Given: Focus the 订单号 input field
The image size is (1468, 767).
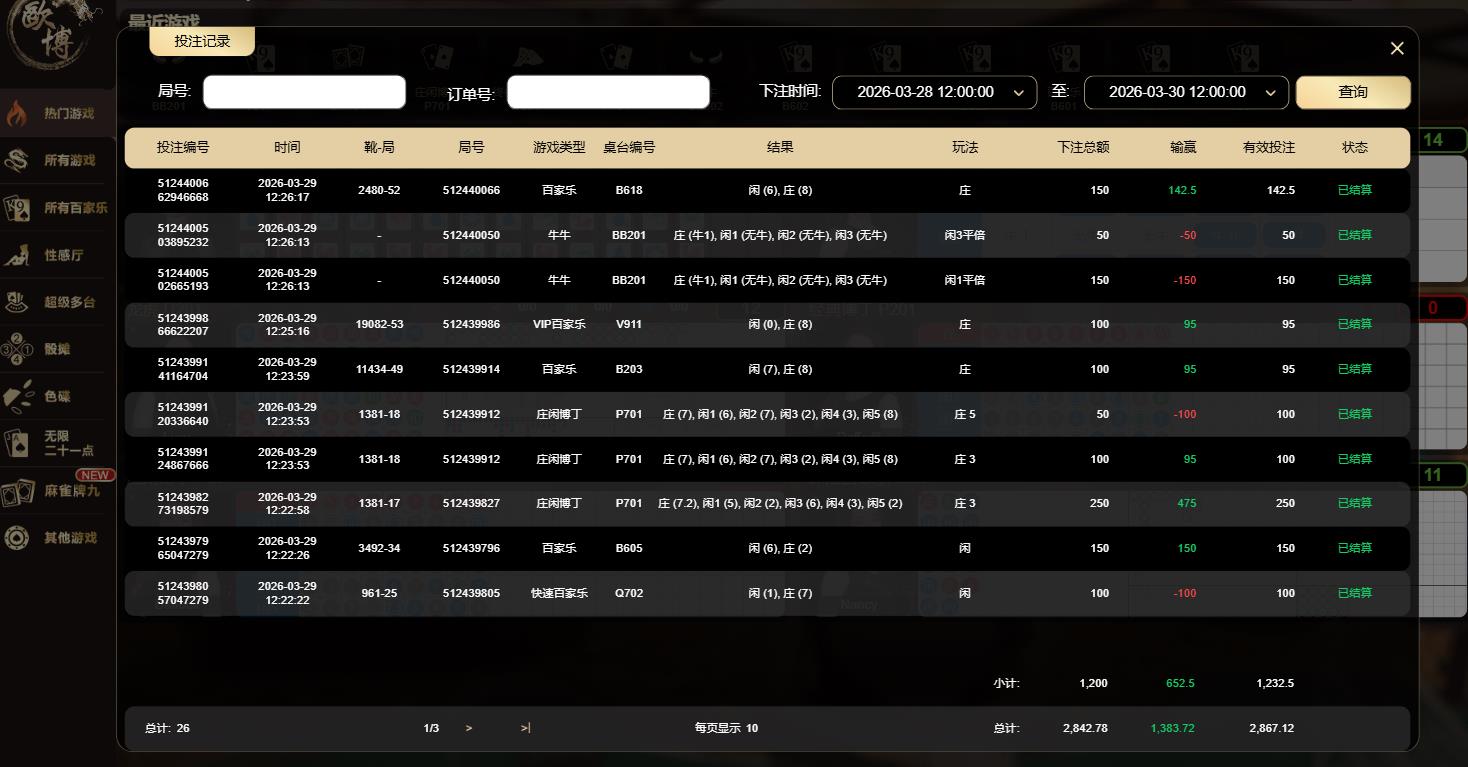Looking at the screenshot, I should coord(608,92).
